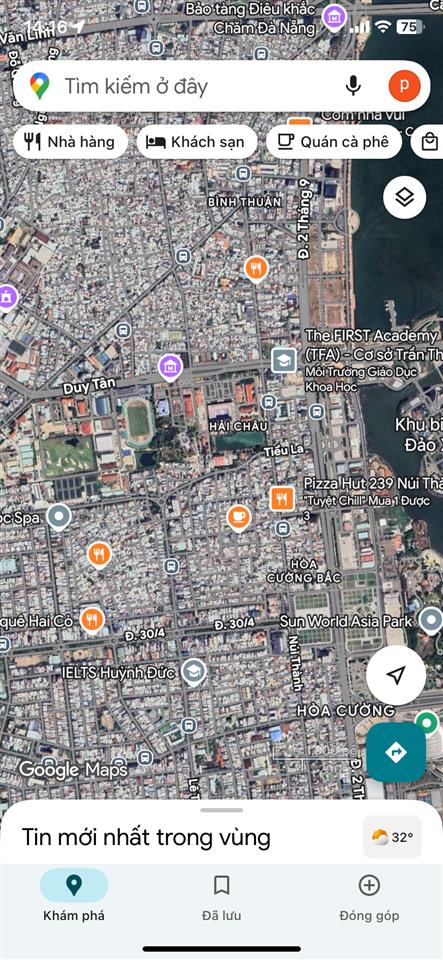Select the orange coffee cup marker
Viewport: 443px width, 960px height.
[238, 518]
